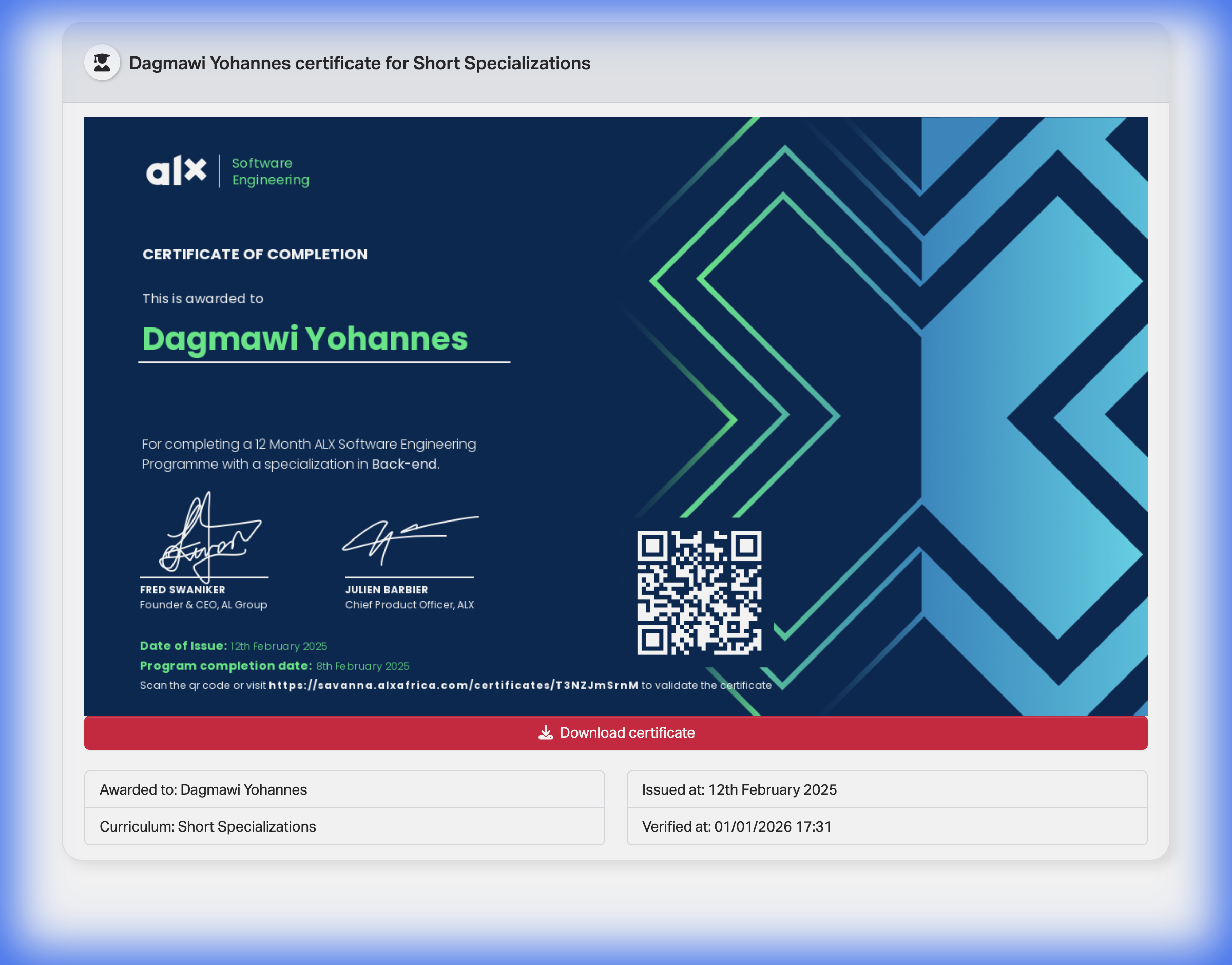Click the ALX logo on the certificate
The height and width of the screenshot is (965, 1232).
point(176,170)
